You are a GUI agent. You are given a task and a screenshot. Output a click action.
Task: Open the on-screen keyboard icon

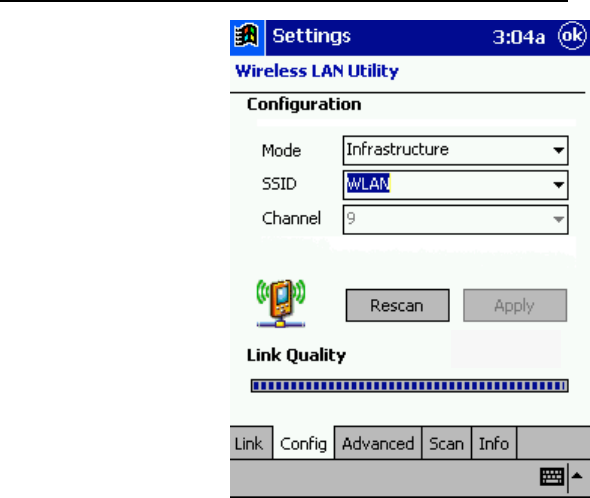pos(552,477)
